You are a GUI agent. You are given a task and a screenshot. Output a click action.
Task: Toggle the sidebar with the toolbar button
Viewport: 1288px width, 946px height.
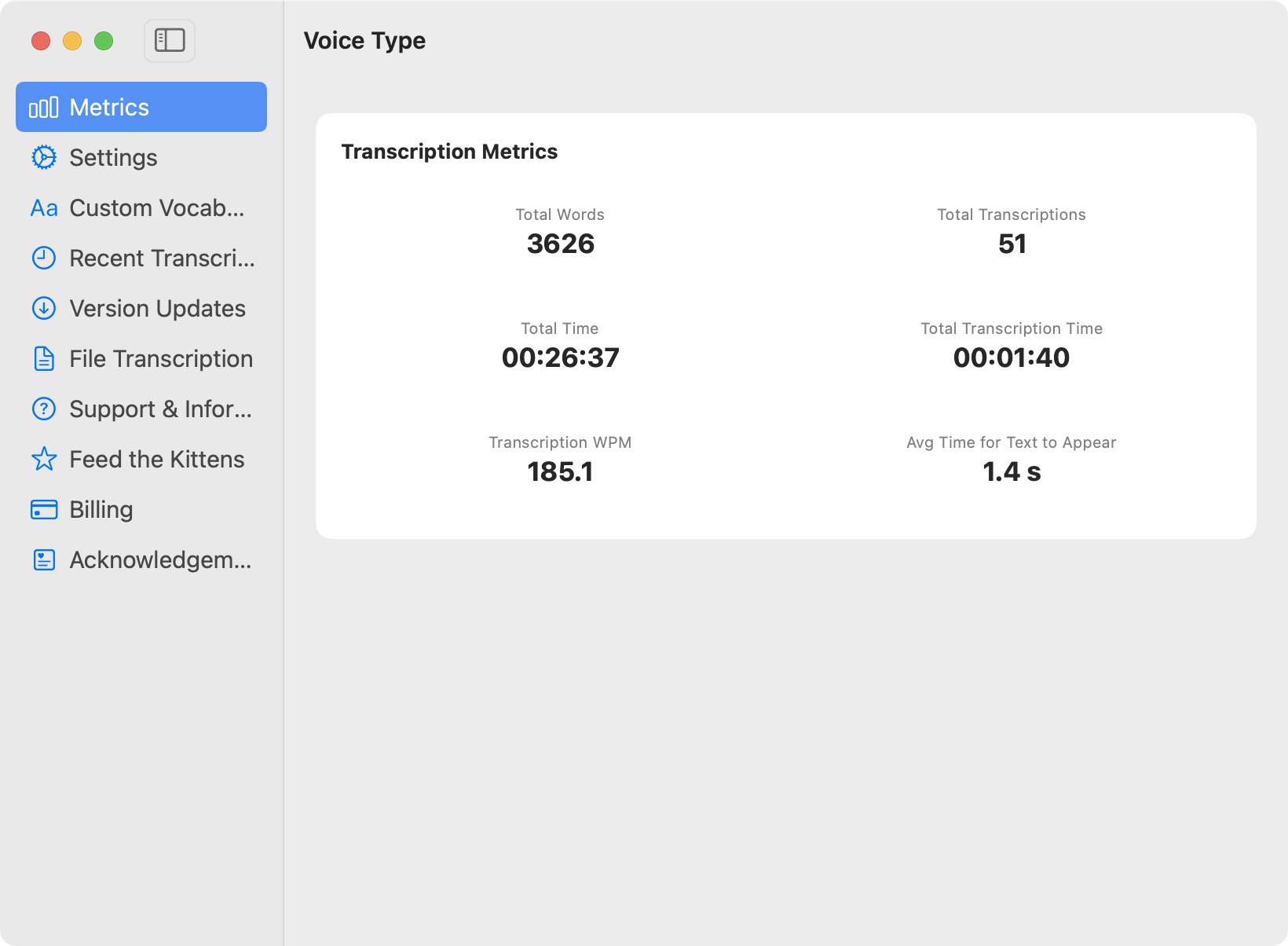tap(170, 40)
